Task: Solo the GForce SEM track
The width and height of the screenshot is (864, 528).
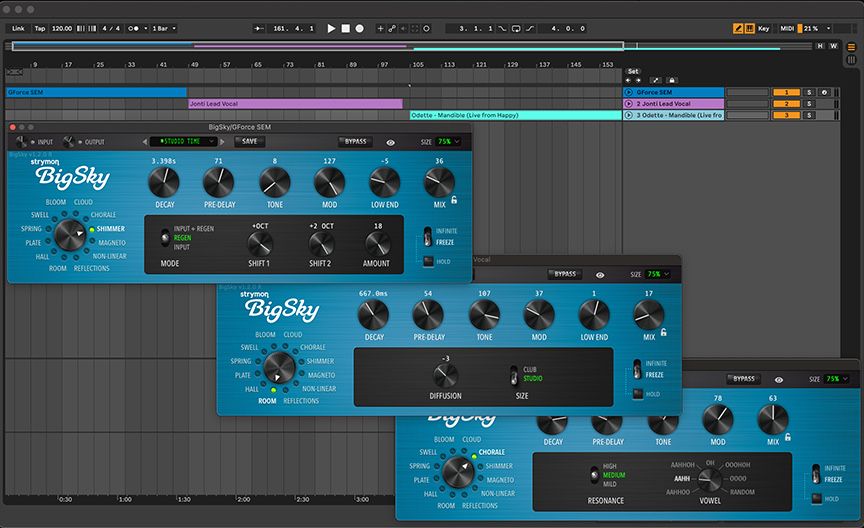Action: [808, 93]
